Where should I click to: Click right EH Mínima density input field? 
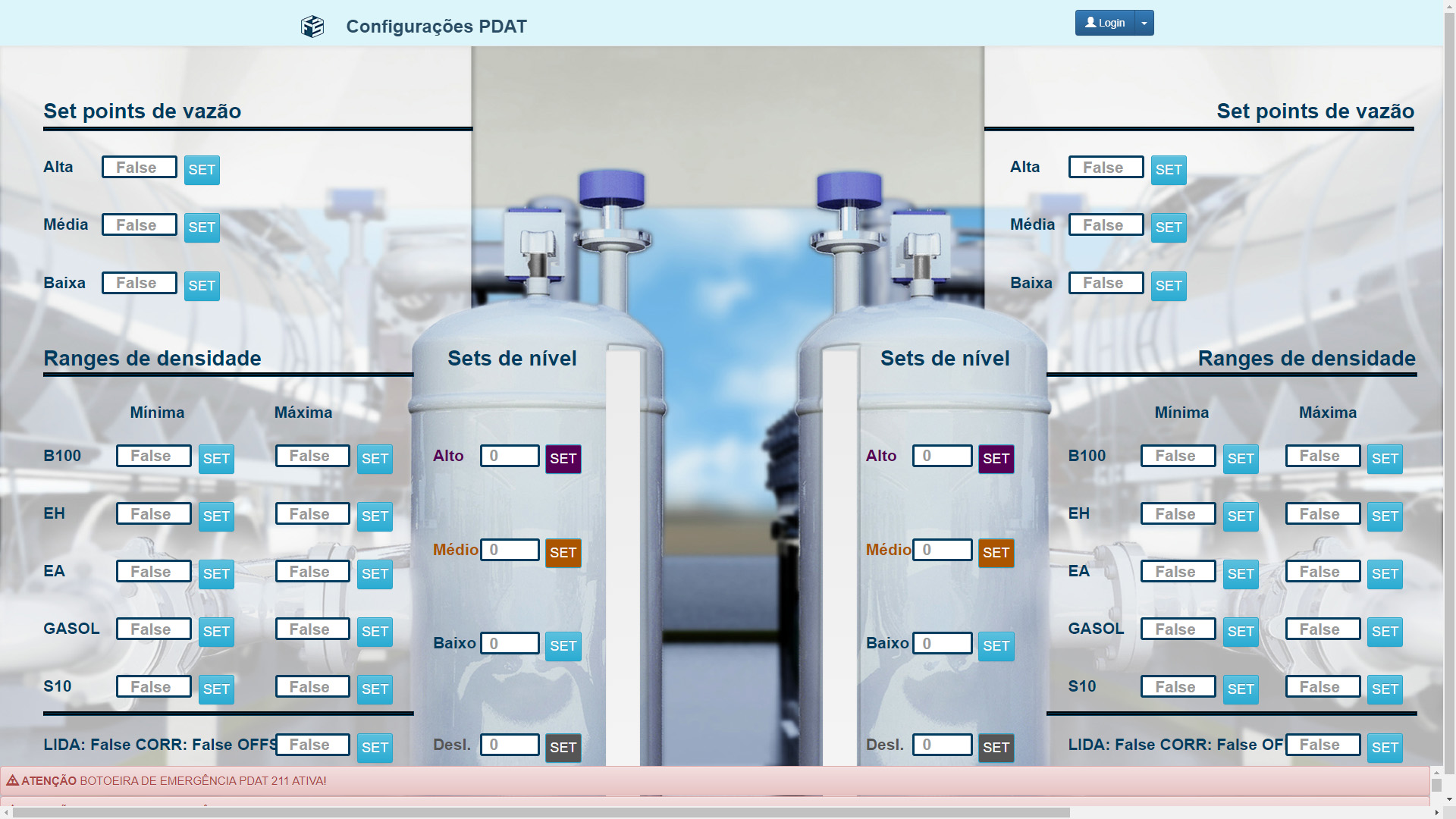click(1178, 514)
